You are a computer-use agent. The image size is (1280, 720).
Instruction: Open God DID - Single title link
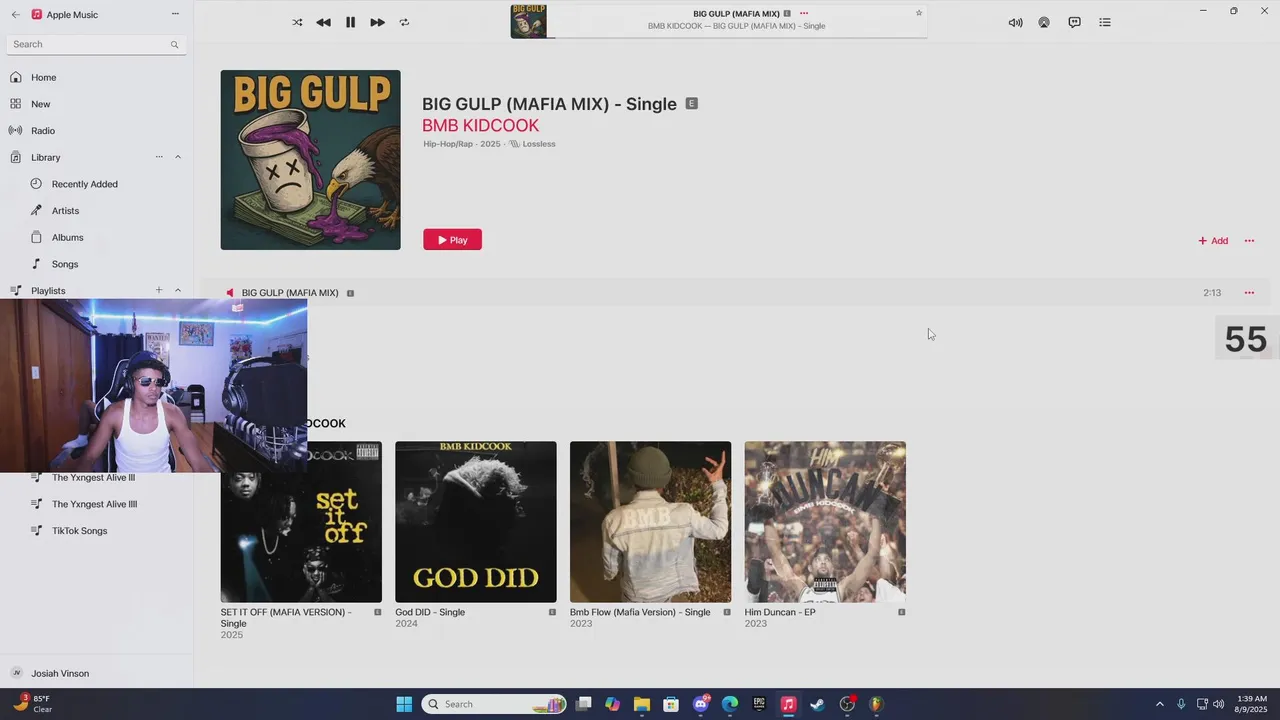430,612
